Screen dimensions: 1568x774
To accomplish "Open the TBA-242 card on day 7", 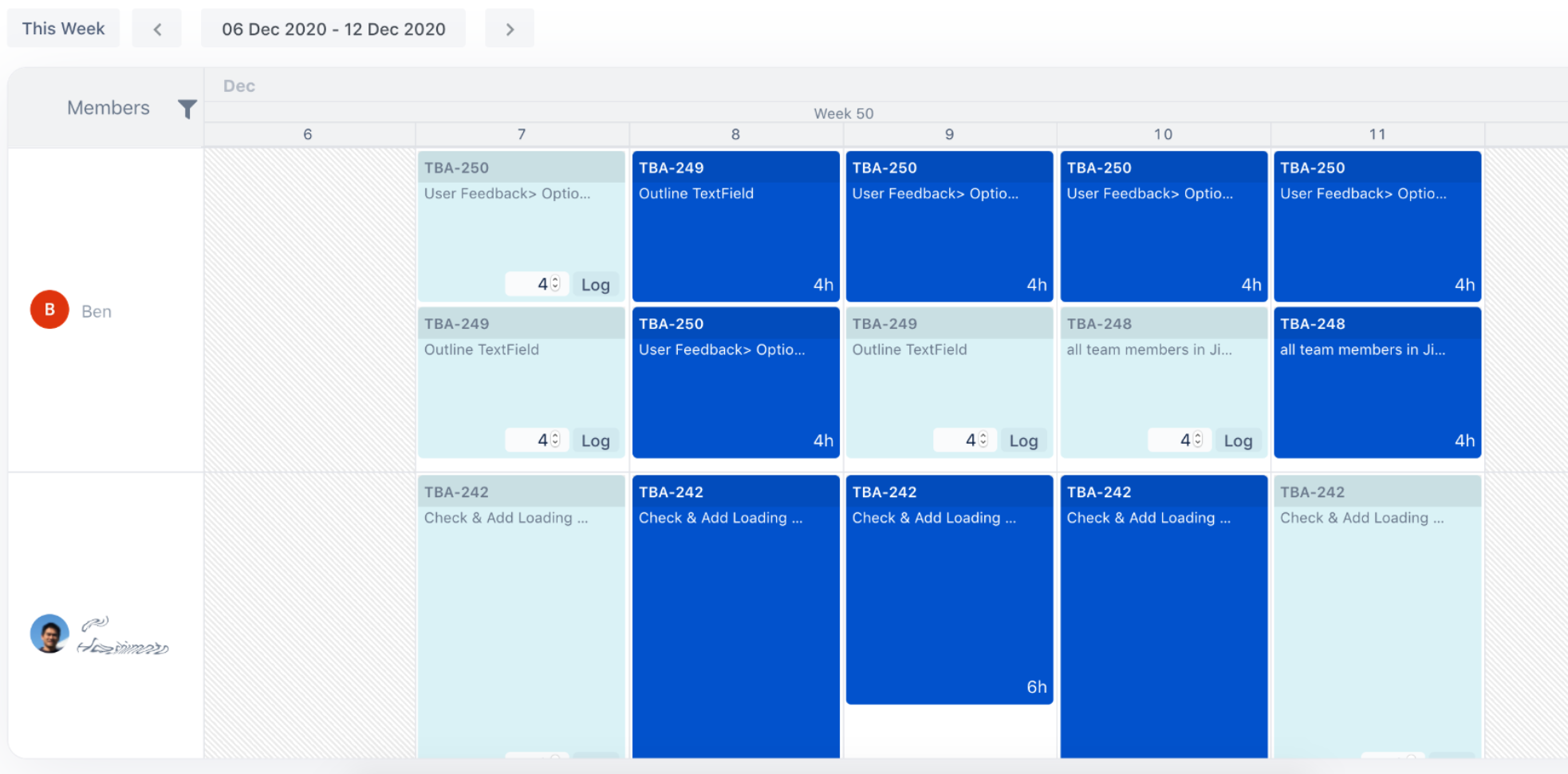I will (x=521, y=617).
